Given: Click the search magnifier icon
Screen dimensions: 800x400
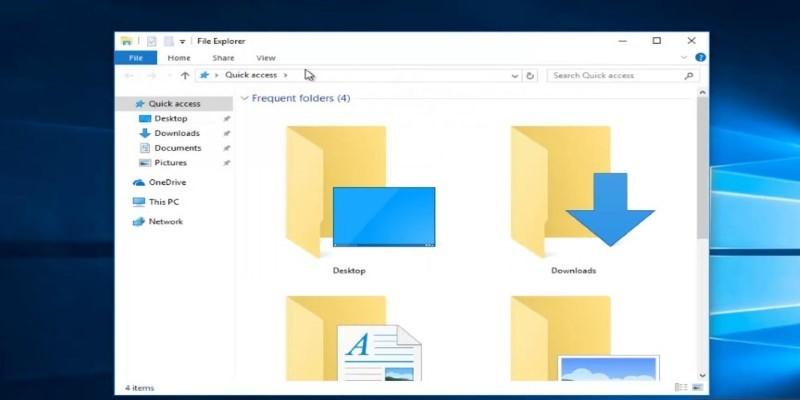Looking at the screenshot, I should (689, 75).
